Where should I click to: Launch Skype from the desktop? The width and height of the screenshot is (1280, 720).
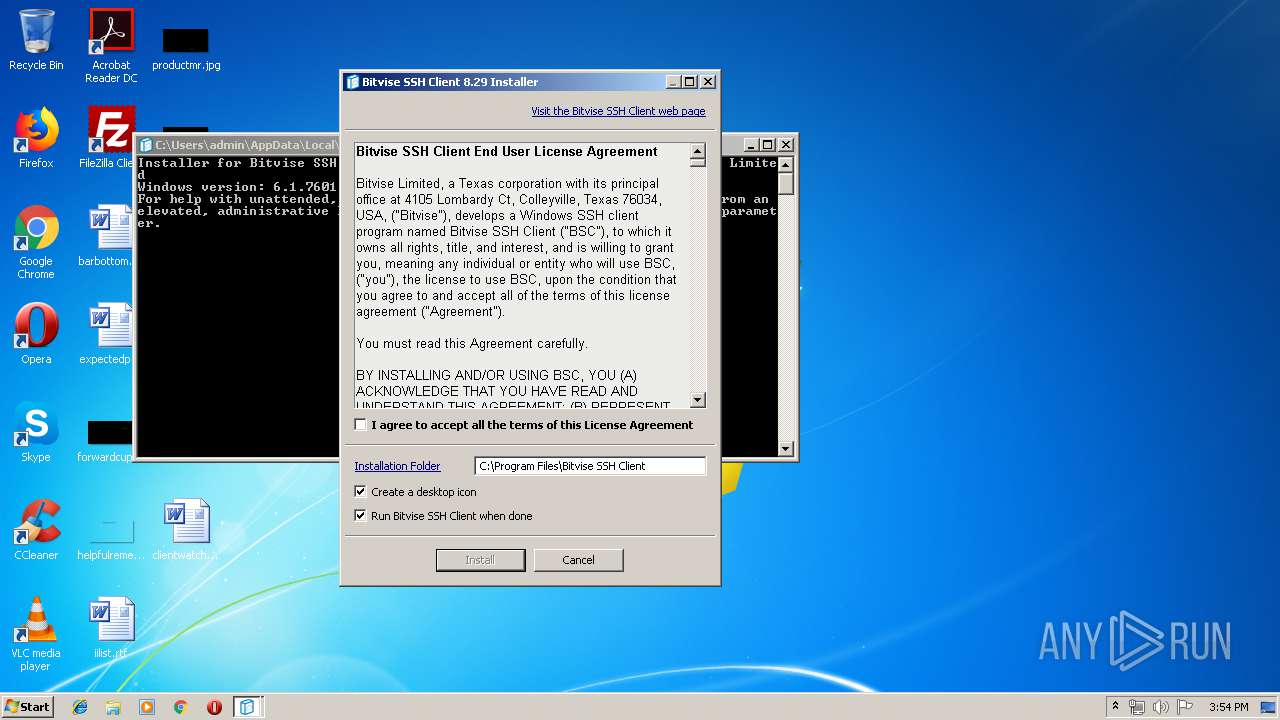tap(36, 432)
